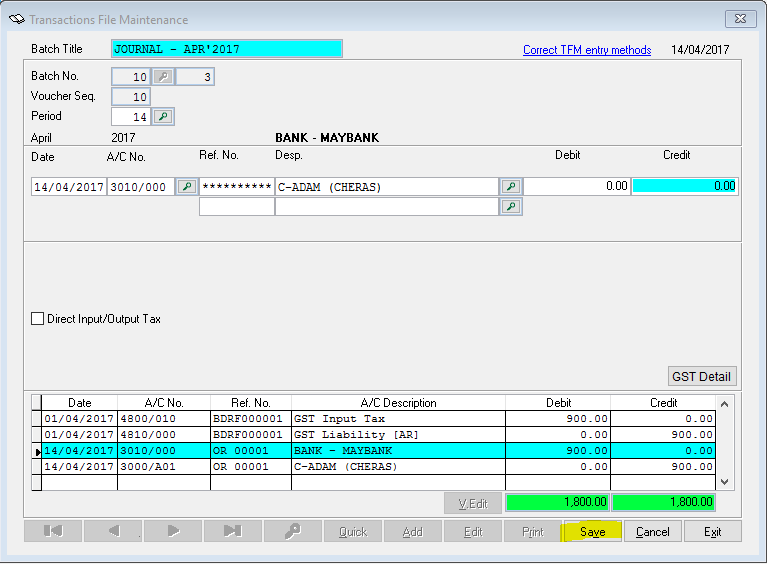Viewport: 767px width, 564px height.
Task: Close the Transactions File Maintenance window
Action: (x=740, y=19)
